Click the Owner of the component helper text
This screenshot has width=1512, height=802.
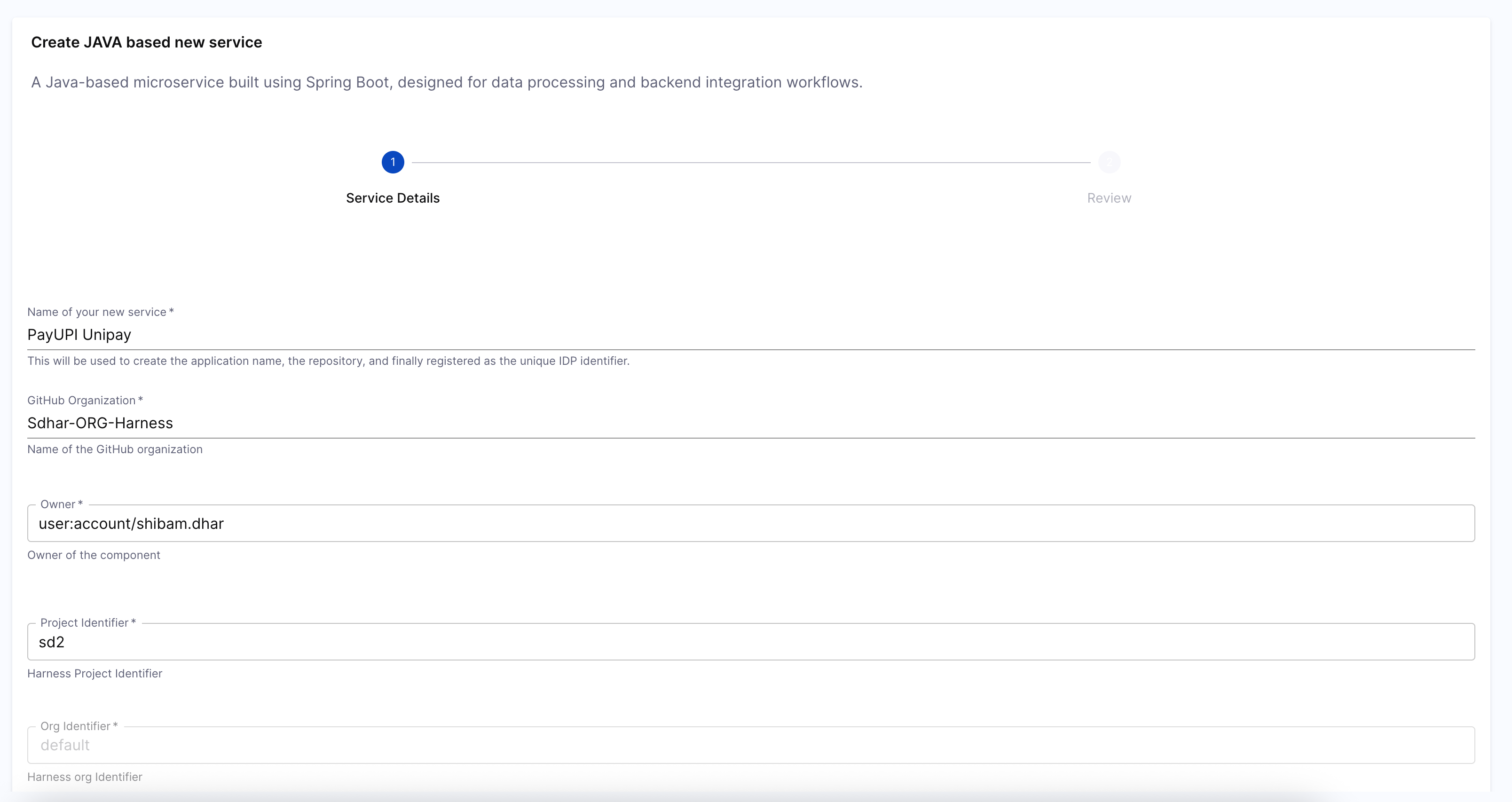pos(94,554)
